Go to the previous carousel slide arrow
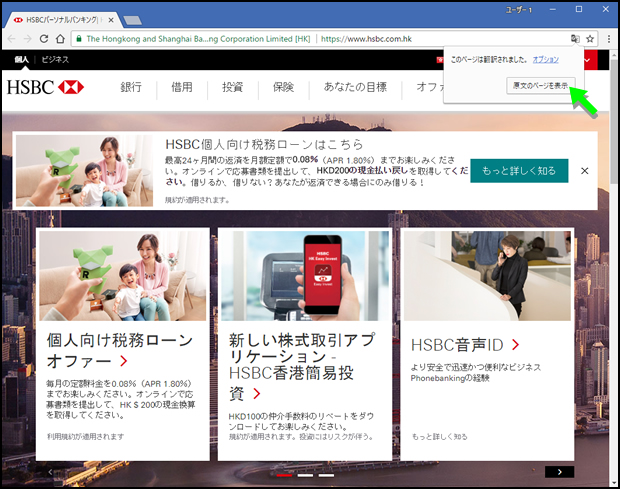This screenshot has width=620, height=489. (x=50, y=472)
